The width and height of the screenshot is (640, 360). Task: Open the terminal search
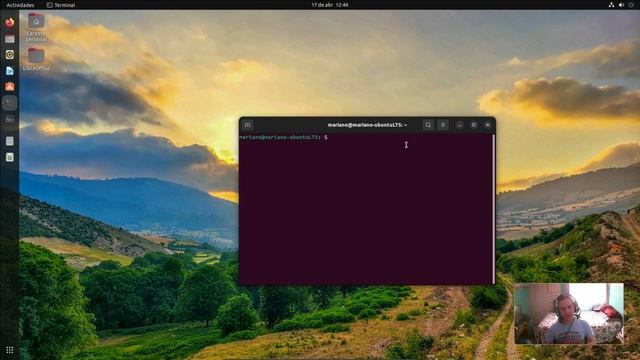[x=428, y=125]
